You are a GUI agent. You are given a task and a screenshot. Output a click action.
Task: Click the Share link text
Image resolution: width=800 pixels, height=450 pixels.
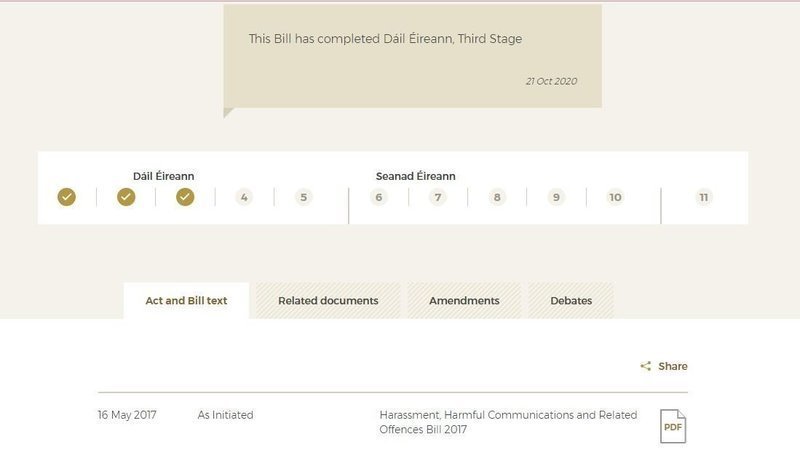(x=673, y=367)
